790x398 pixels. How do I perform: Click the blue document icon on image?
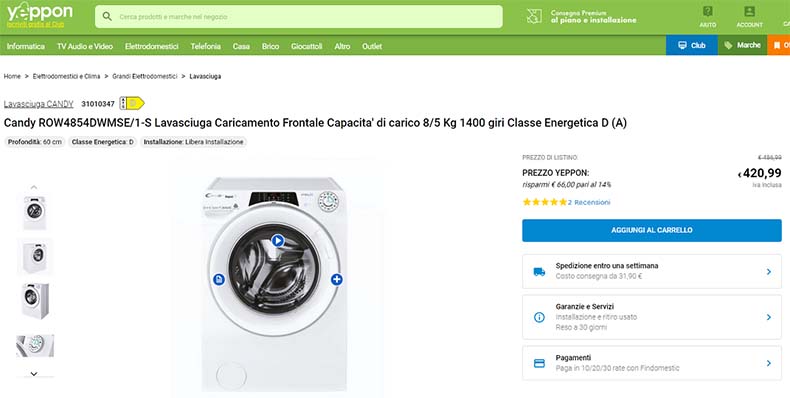[x=219, y=279]
